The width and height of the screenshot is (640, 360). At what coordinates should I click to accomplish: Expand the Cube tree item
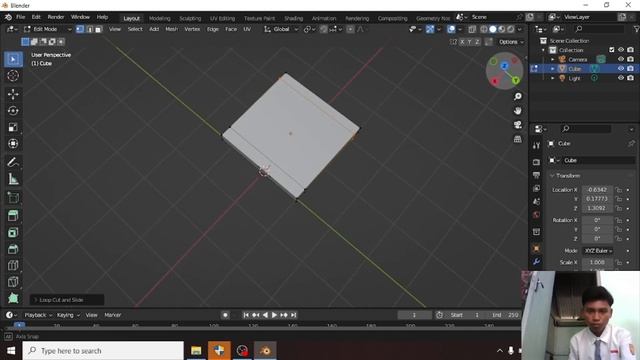(553, 69)
